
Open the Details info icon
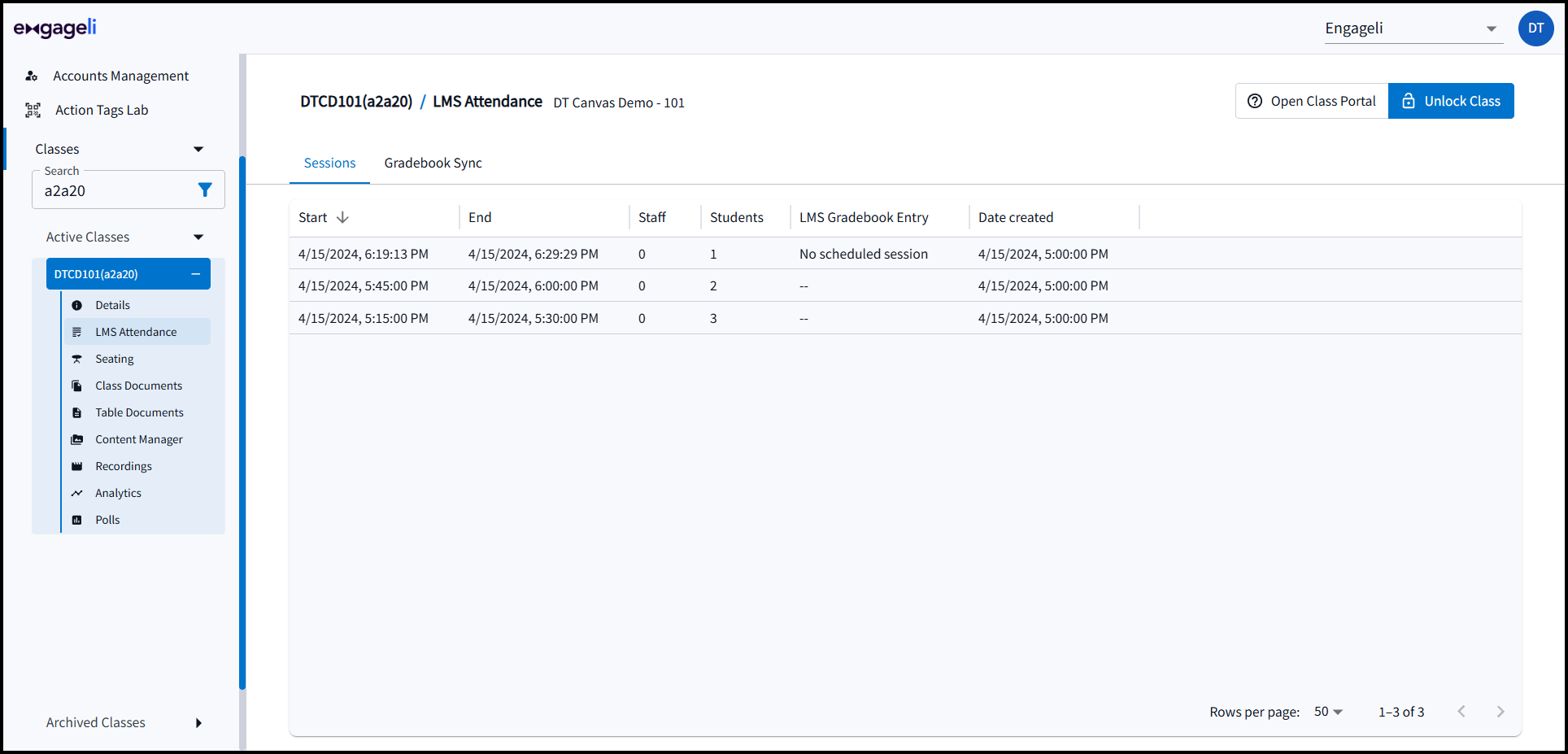point(77,305)
